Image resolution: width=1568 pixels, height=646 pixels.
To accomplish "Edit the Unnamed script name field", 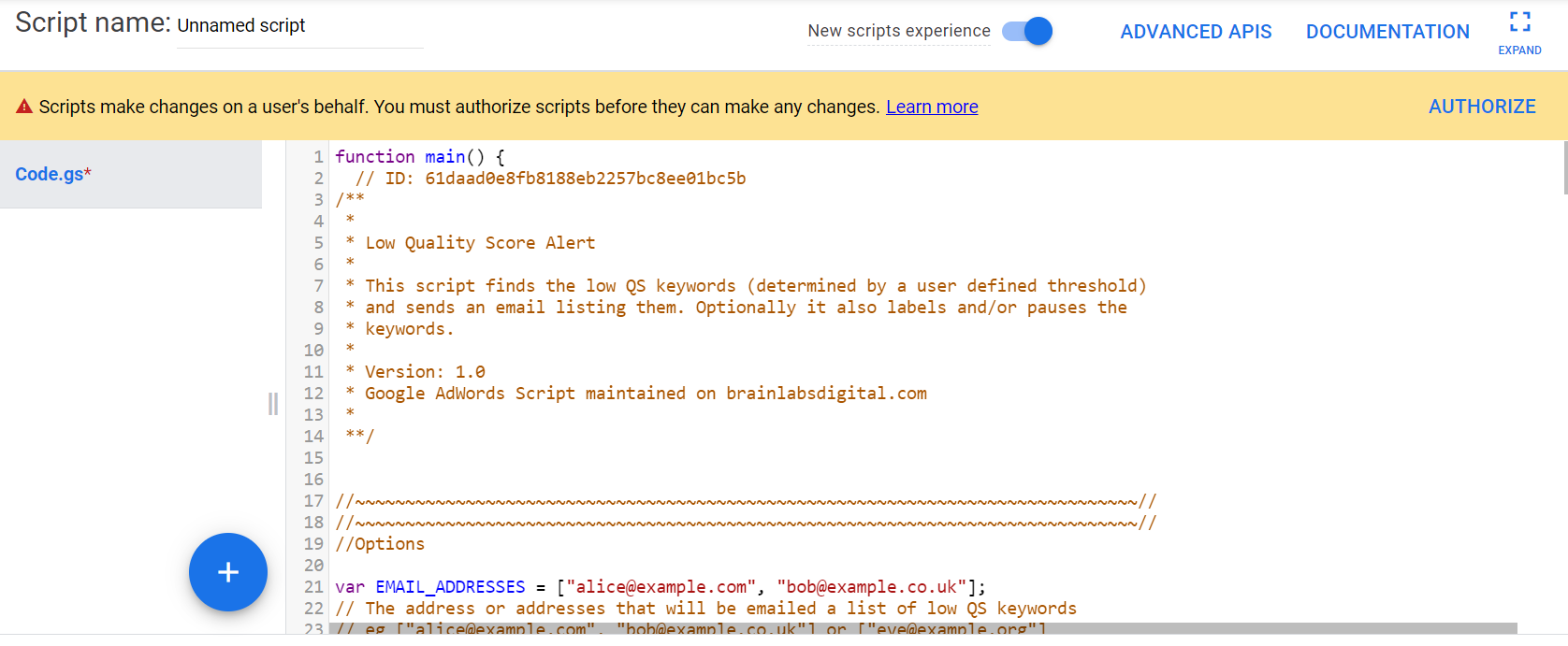I will coord(299,26).
